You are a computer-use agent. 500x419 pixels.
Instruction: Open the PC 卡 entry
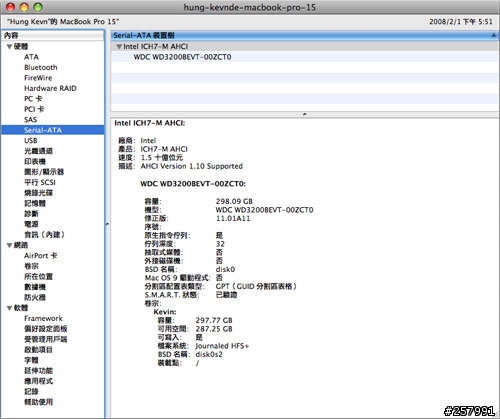pyautogui.click(x=33, y=99)
